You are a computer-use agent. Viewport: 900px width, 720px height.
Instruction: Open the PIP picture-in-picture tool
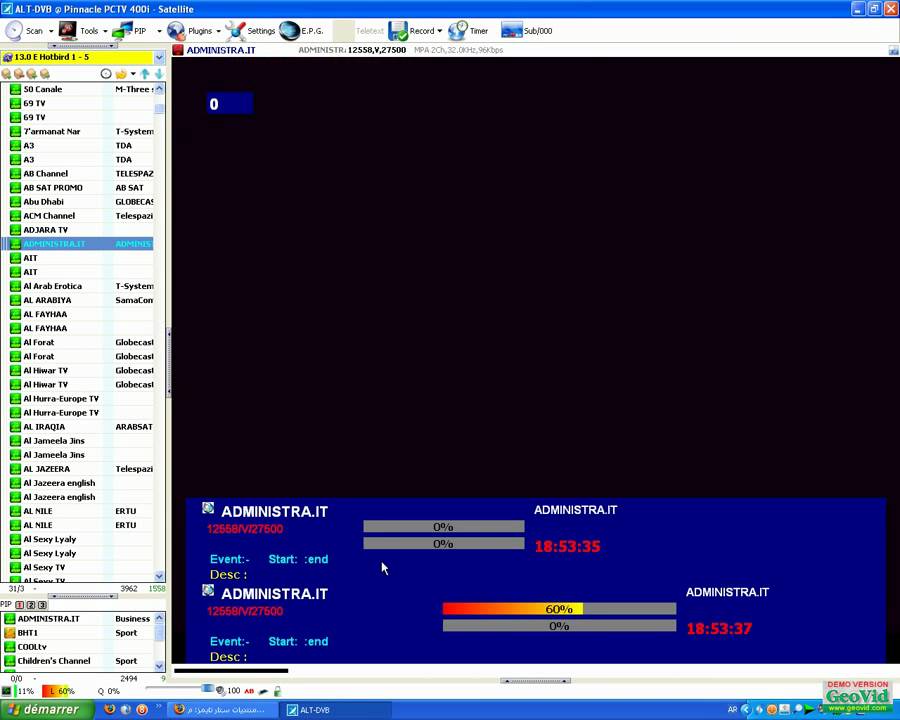[130, 31]
